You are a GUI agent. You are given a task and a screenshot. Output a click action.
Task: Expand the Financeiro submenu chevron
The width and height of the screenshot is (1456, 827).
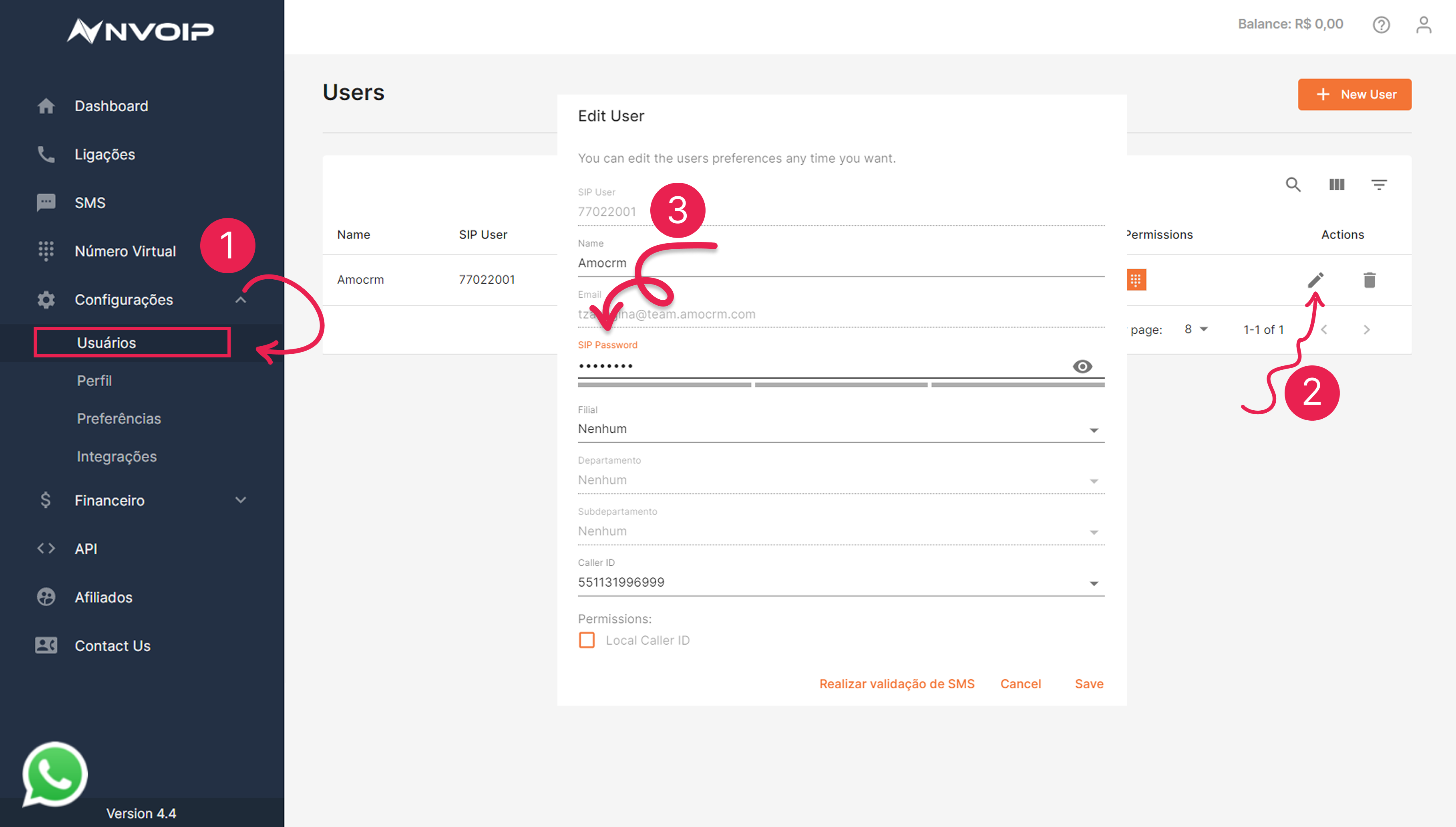coord(241,500)
